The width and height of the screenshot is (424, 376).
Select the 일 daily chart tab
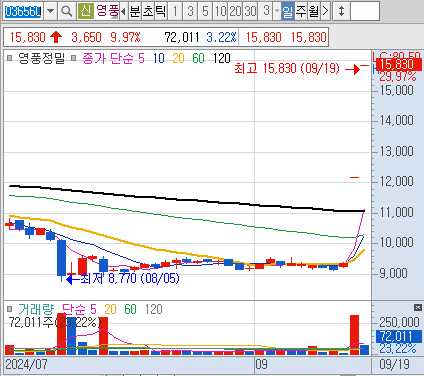tap(287, 12)
